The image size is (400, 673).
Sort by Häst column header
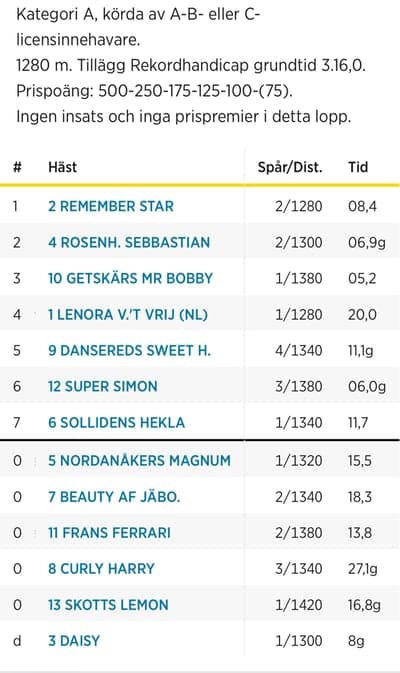pos(63,167)
